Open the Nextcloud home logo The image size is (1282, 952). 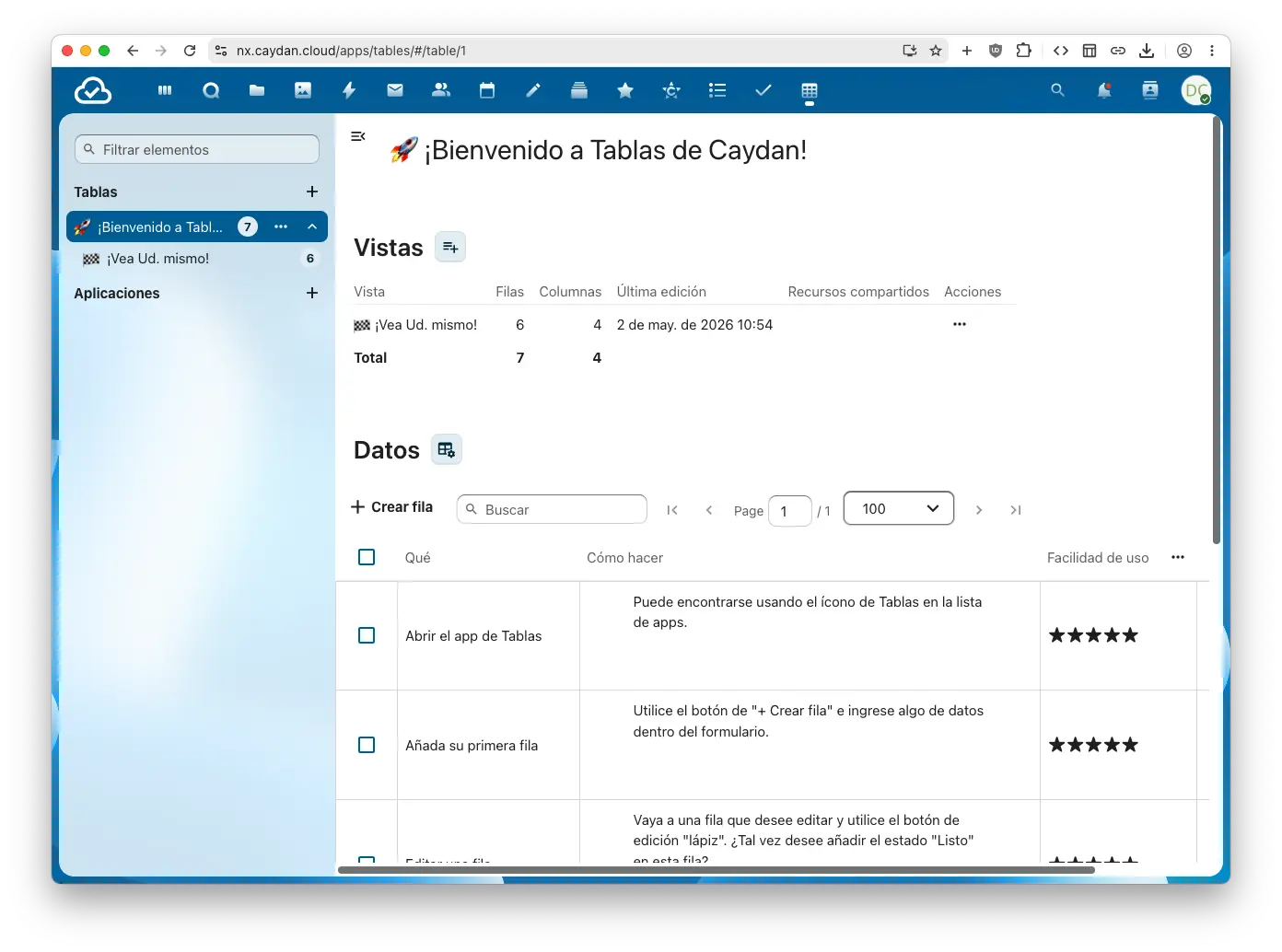click(x=93, y=90)
